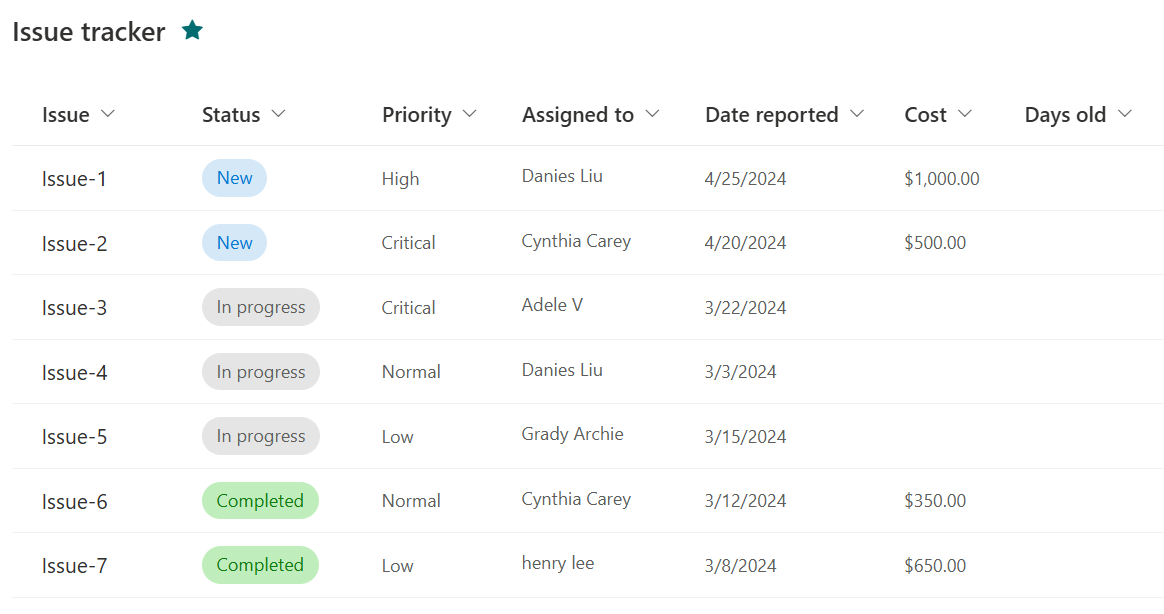Expand the Status column menu
This screenshot has width=1164, height=614.
[x=278, y=114]
